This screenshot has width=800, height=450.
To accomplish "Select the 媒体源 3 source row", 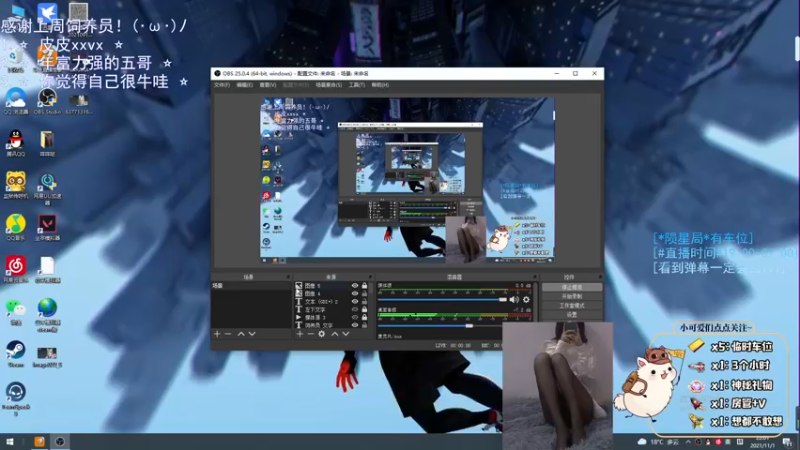I will 332,317.
